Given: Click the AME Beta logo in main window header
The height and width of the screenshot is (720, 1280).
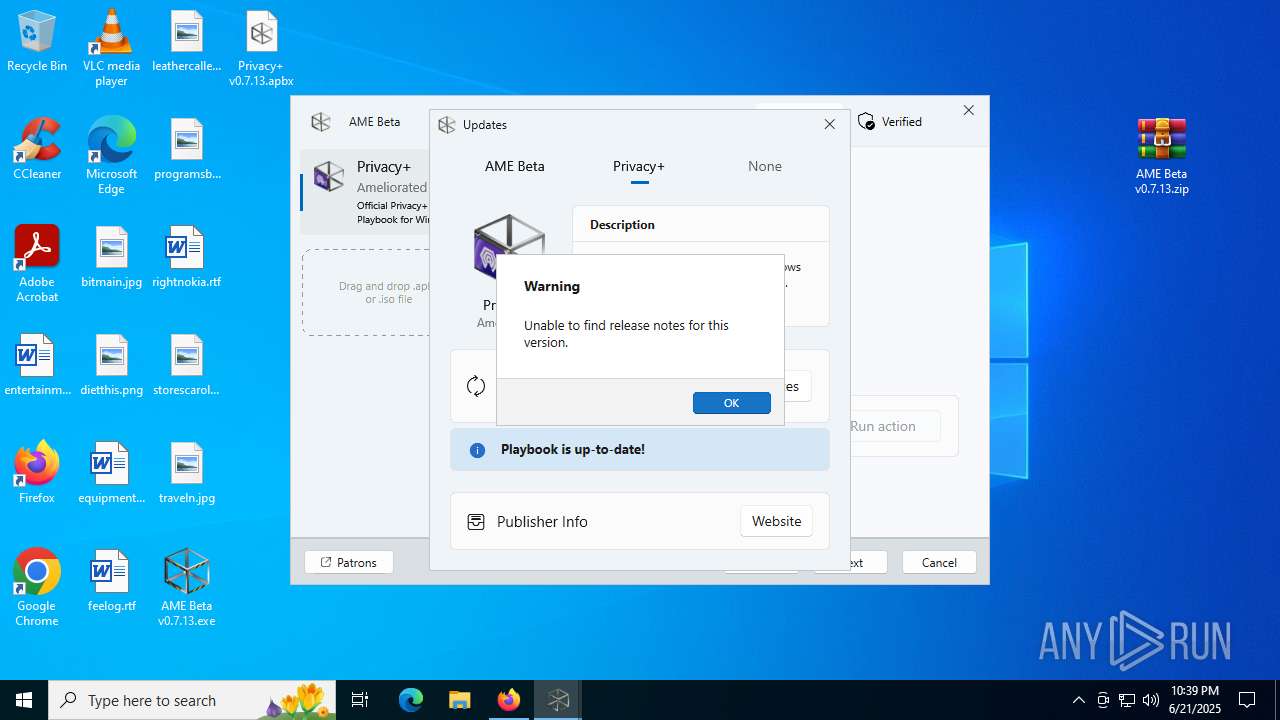Looking at the screenshot, I should point(321,122).
